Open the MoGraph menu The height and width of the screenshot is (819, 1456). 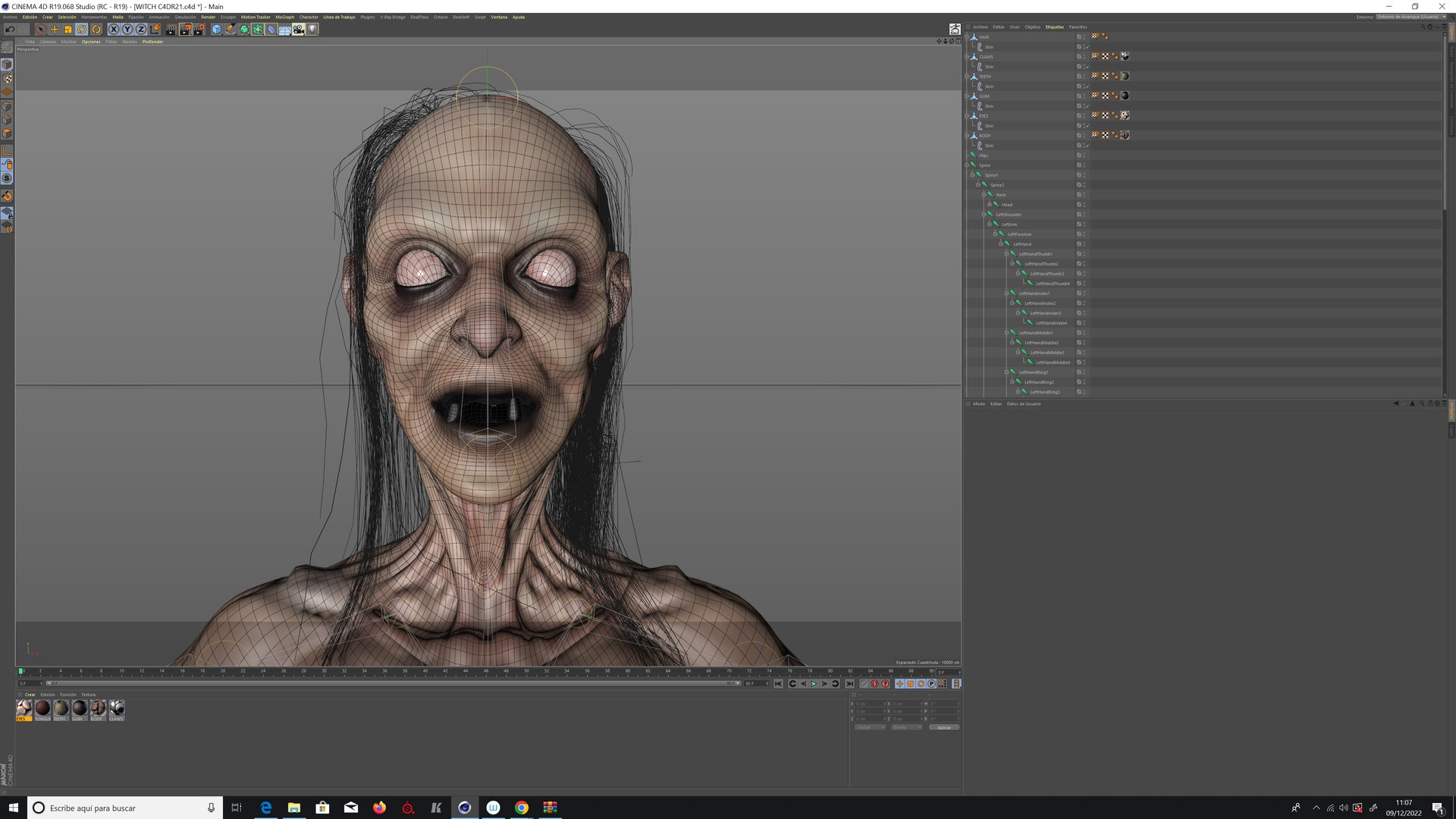pos(284,17)
